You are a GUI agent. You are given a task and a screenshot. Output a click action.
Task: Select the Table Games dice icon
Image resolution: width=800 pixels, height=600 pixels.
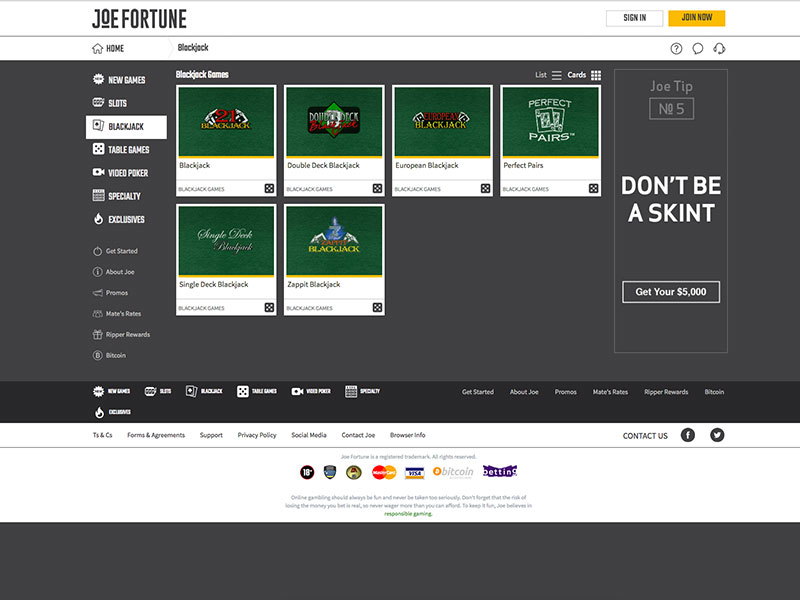point(97,150)
